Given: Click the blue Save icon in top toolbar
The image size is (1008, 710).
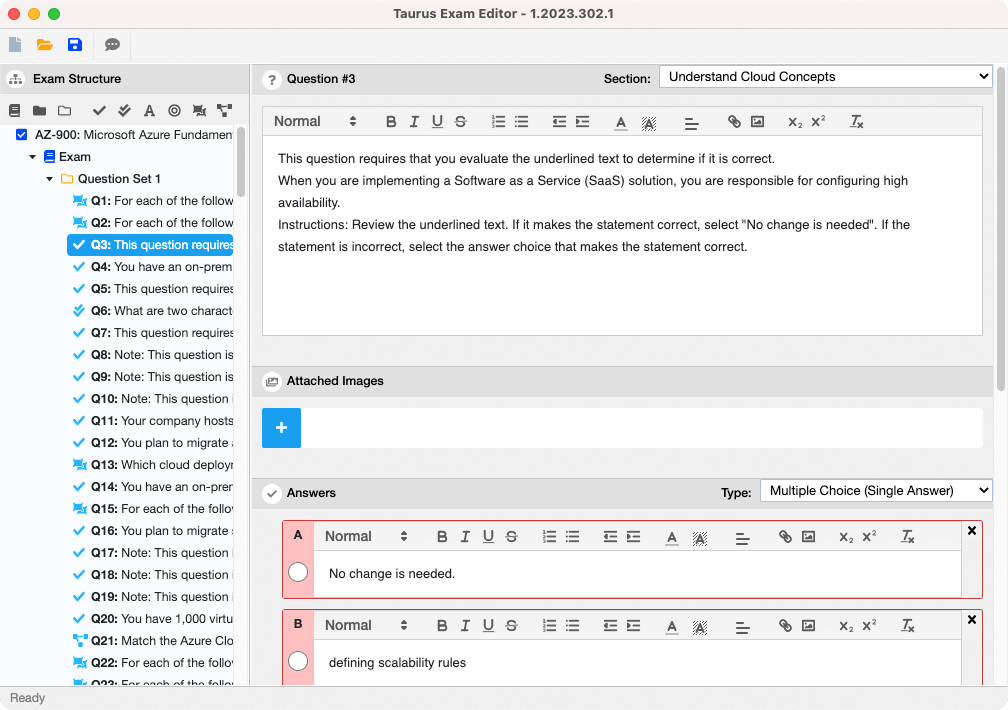Looking at the screenshot, I should tap(74, 45).
